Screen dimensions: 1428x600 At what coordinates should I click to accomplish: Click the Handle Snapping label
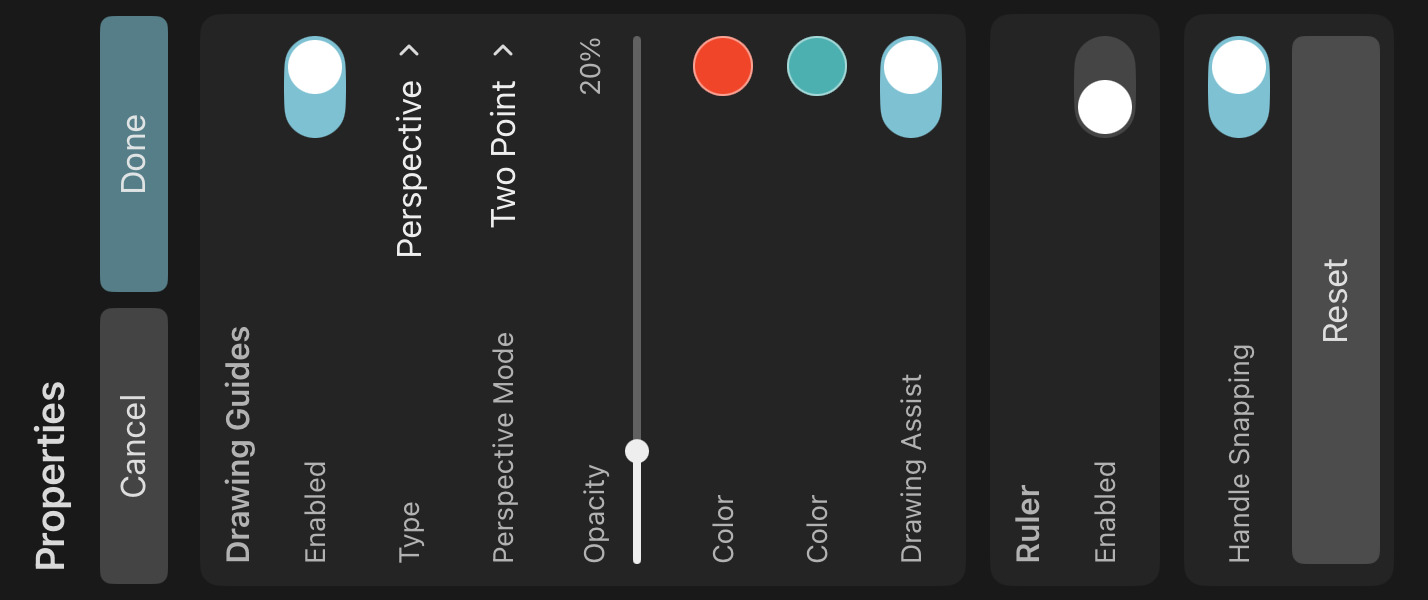click(1239, 453)
